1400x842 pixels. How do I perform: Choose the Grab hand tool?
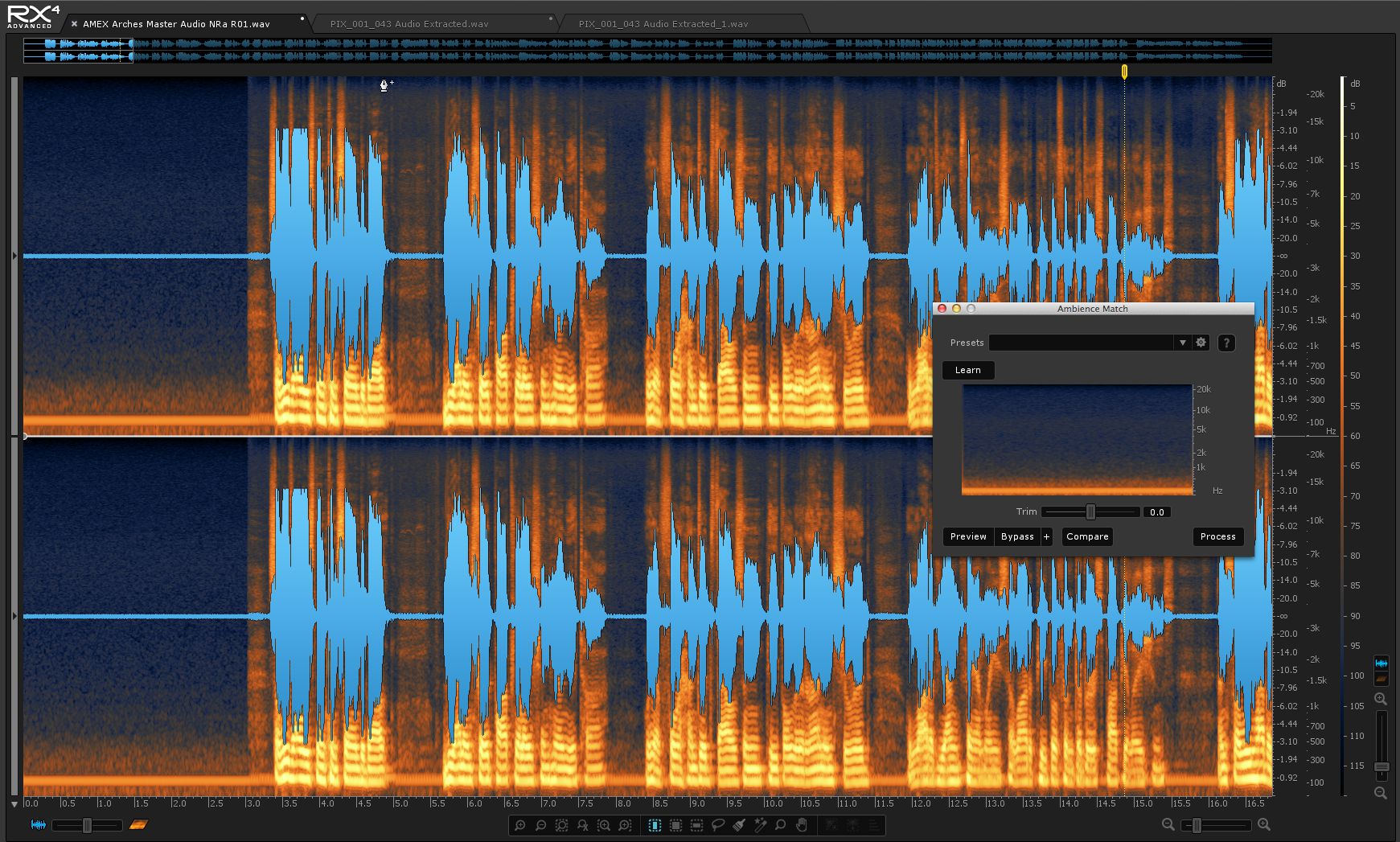click(x=802, y=825)
